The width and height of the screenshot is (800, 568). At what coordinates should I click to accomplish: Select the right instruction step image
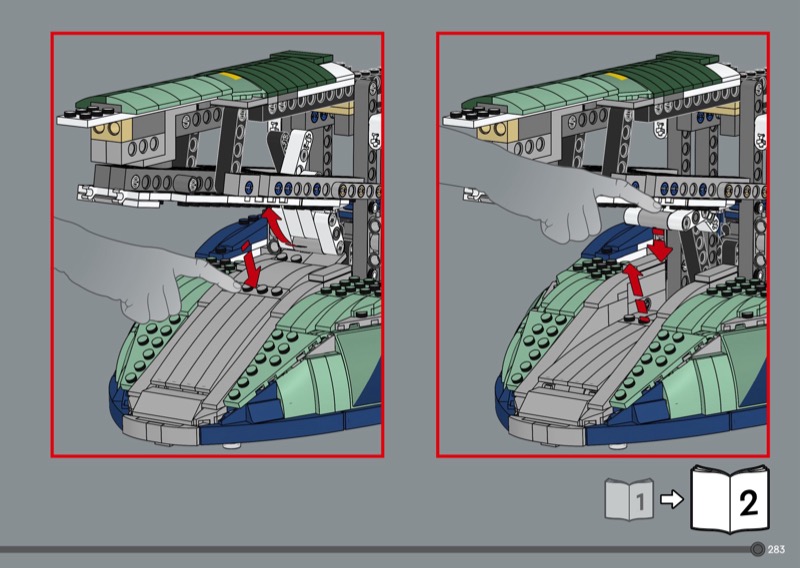coord(603,244)
